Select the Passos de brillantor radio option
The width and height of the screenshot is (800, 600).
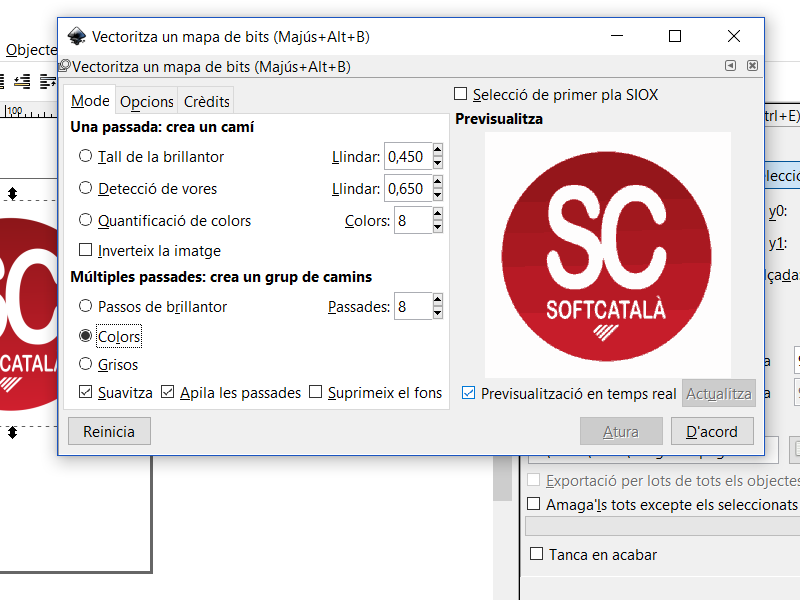[x=85, y=306]
